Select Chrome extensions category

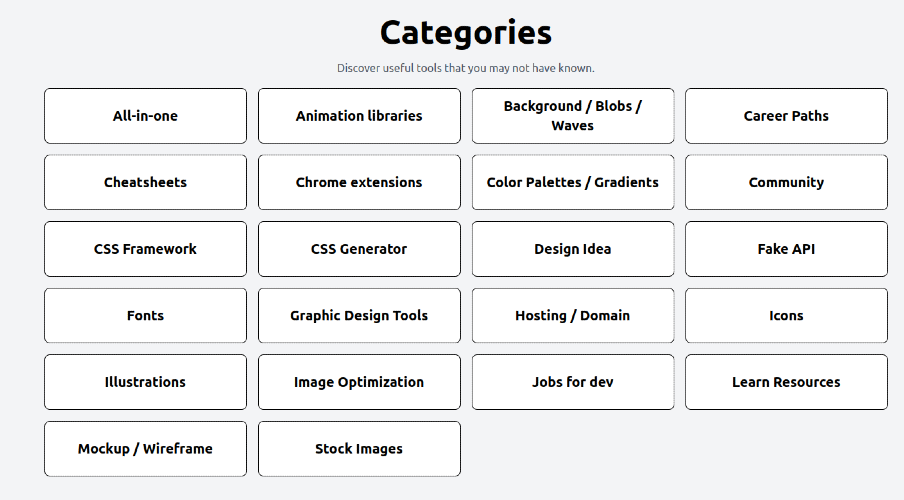359,182
